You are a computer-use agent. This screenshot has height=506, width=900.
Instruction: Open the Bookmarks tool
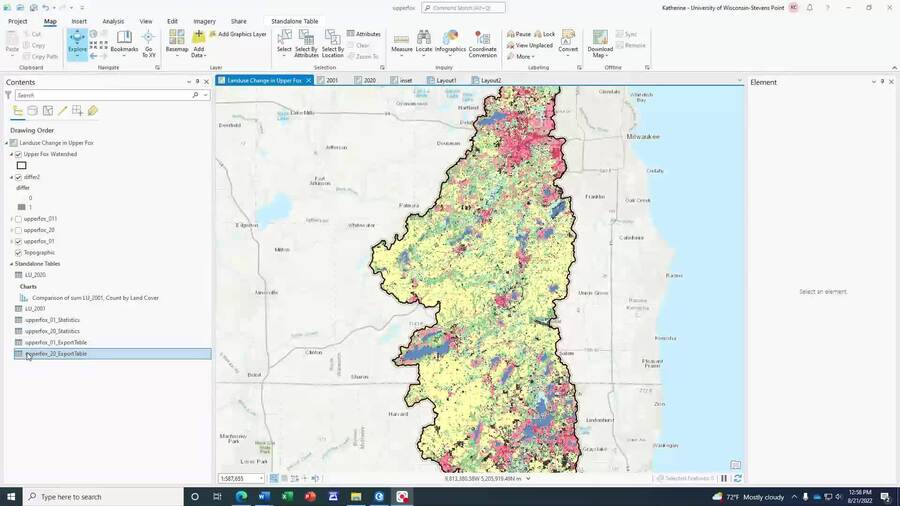(x=124, y=43)
